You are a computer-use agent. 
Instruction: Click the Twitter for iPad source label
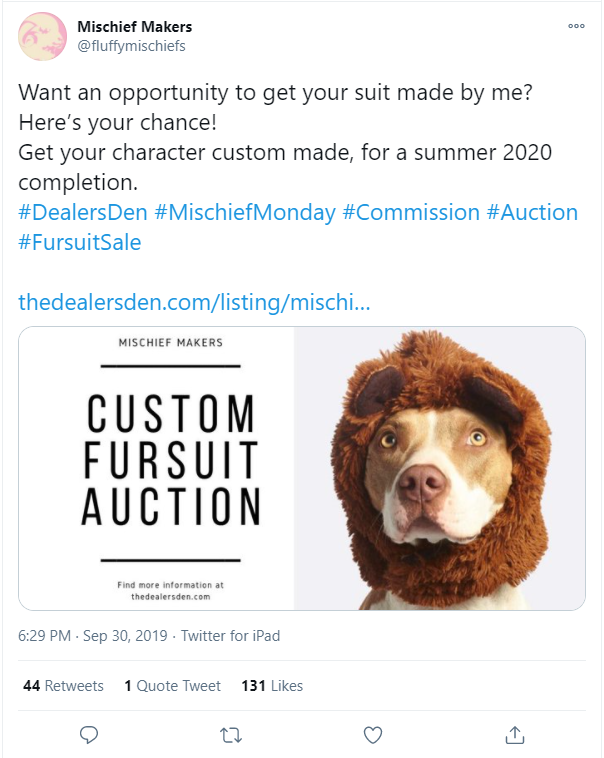click(233, 636)
